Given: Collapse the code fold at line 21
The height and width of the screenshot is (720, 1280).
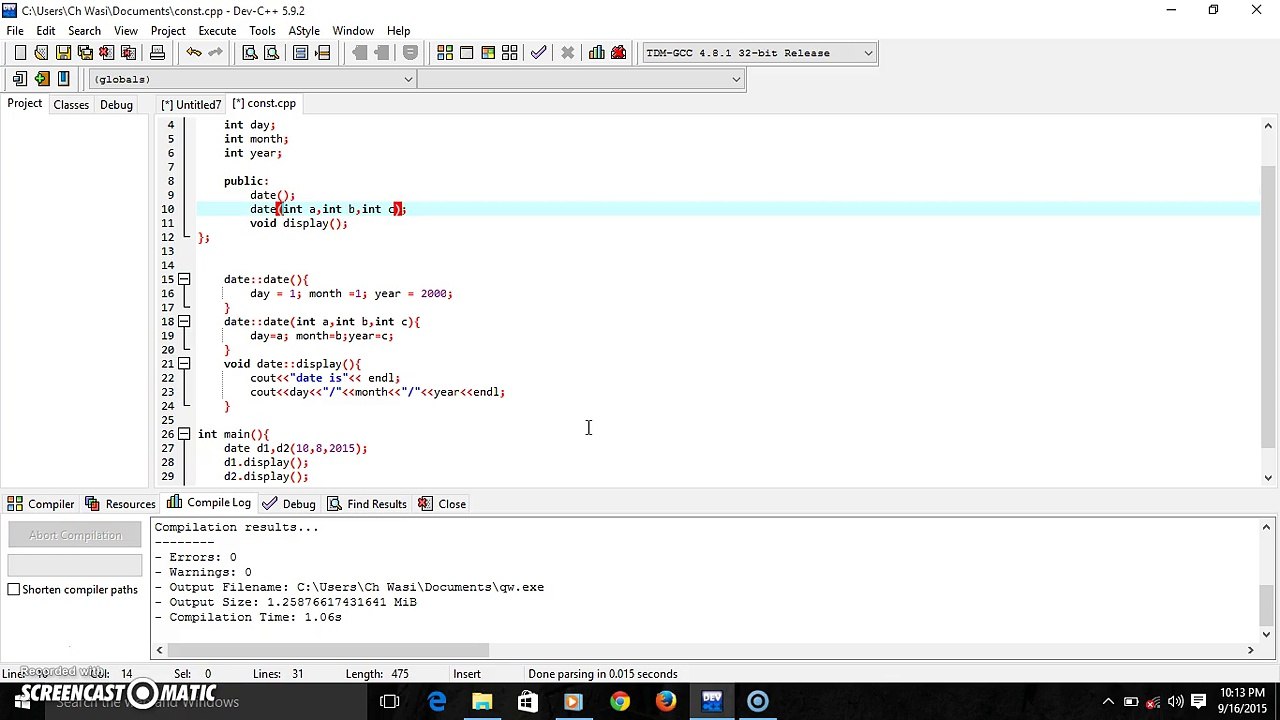Looking at the screenshot, I should click(x=184, y=364).
